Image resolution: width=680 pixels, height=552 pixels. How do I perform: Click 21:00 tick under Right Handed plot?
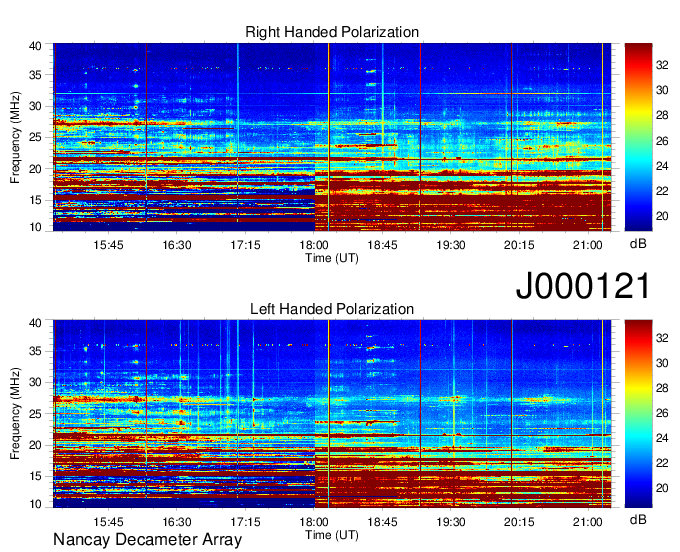(x=588, y=245)
